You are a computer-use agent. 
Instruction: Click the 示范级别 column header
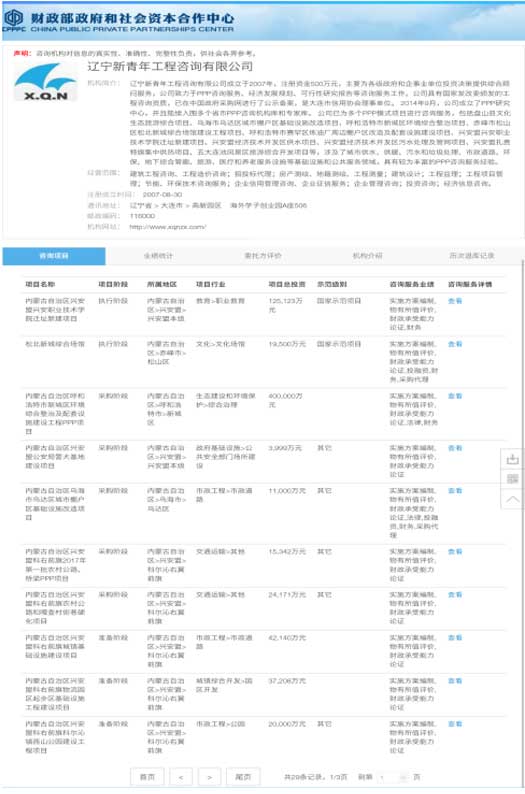point(332,285)
